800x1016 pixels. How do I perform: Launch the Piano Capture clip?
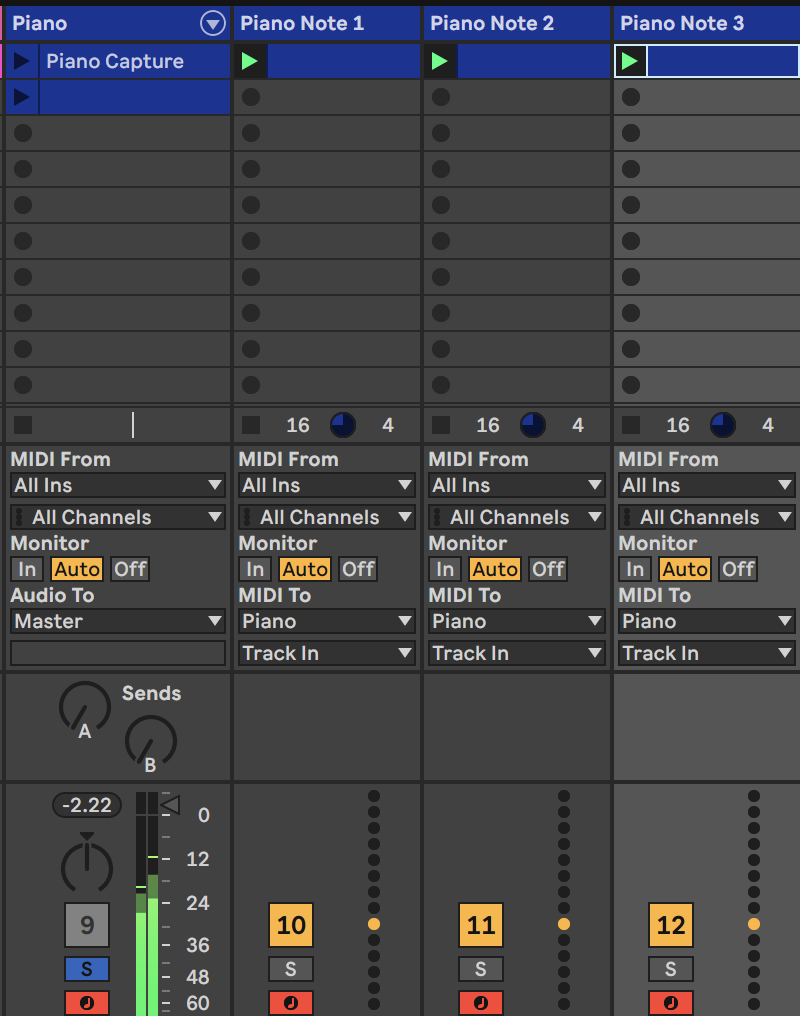[21, 62]
